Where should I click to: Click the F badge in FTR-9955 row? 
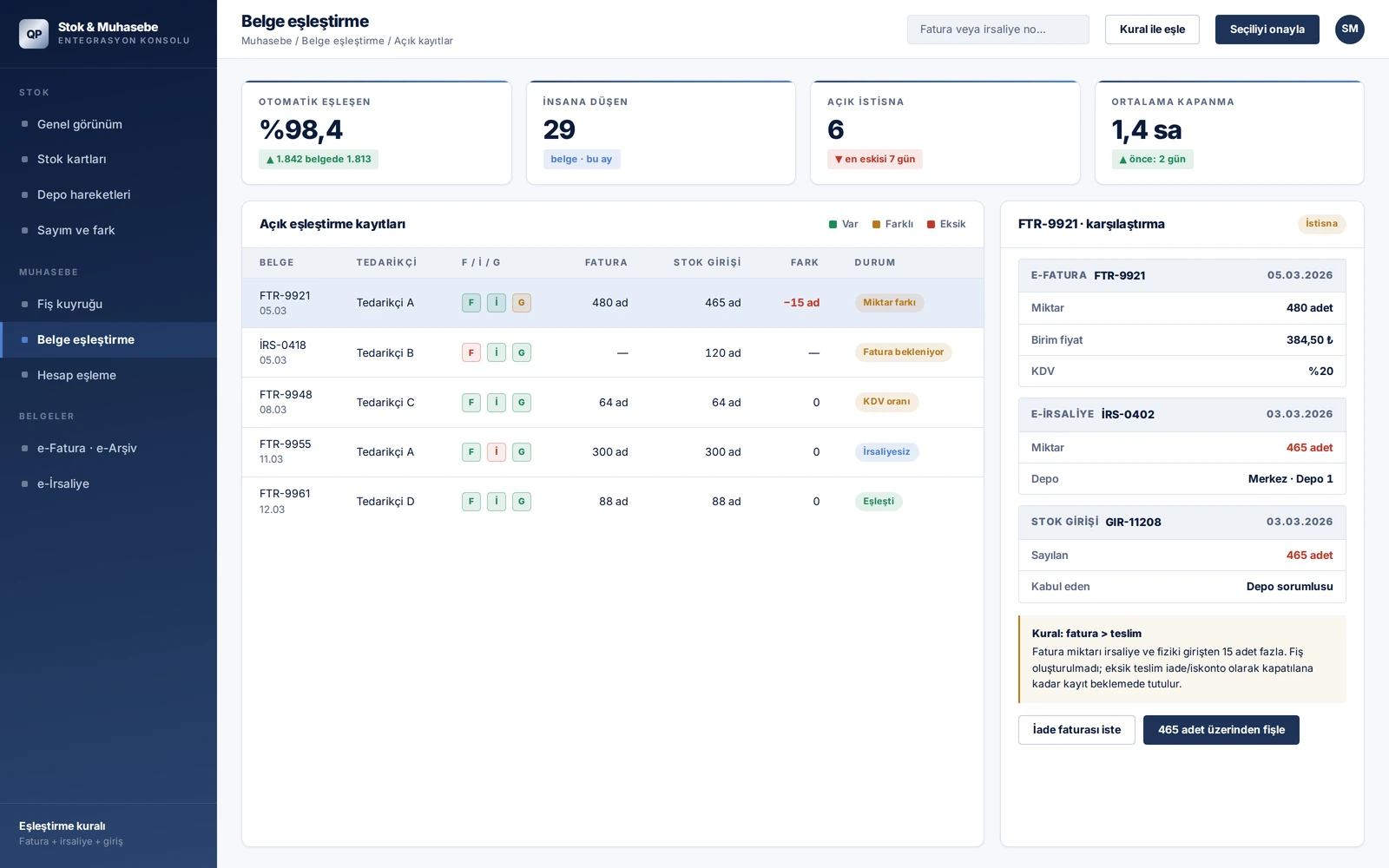(471, 452)
